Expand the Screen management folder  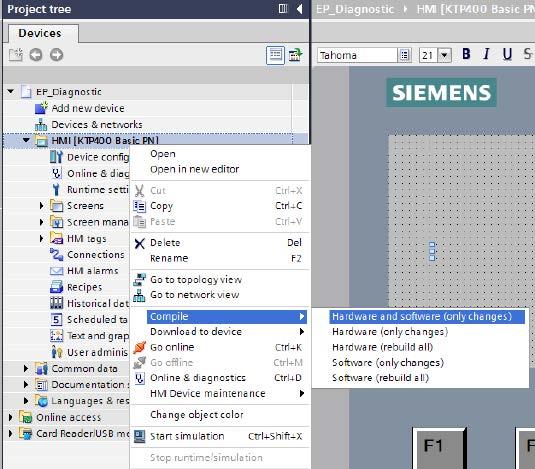41,222
